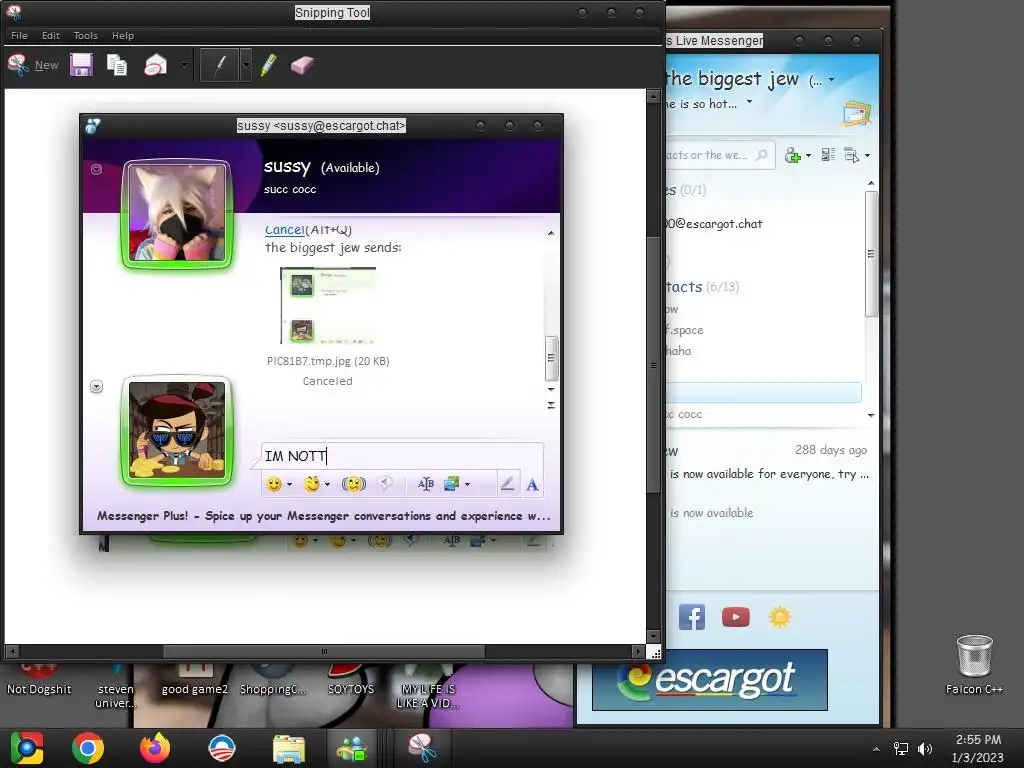The height and width of the screenshot is (768, 1024).
Task: Show hidden tray icons arrow
Action: pyautogui.click(x=876, y=748)
